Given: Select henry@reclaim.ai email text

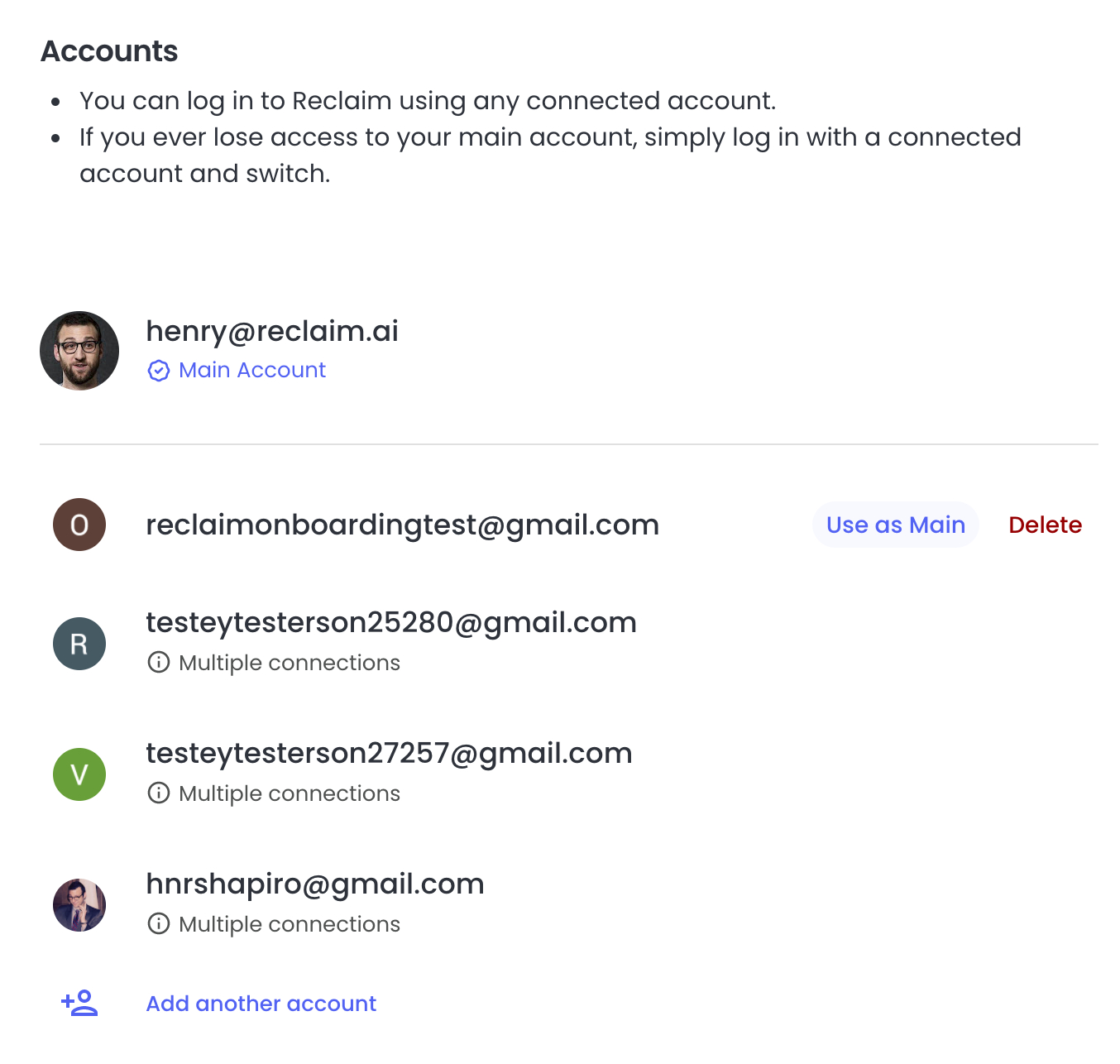Looking at the screenshot, I should coord(272,331).
